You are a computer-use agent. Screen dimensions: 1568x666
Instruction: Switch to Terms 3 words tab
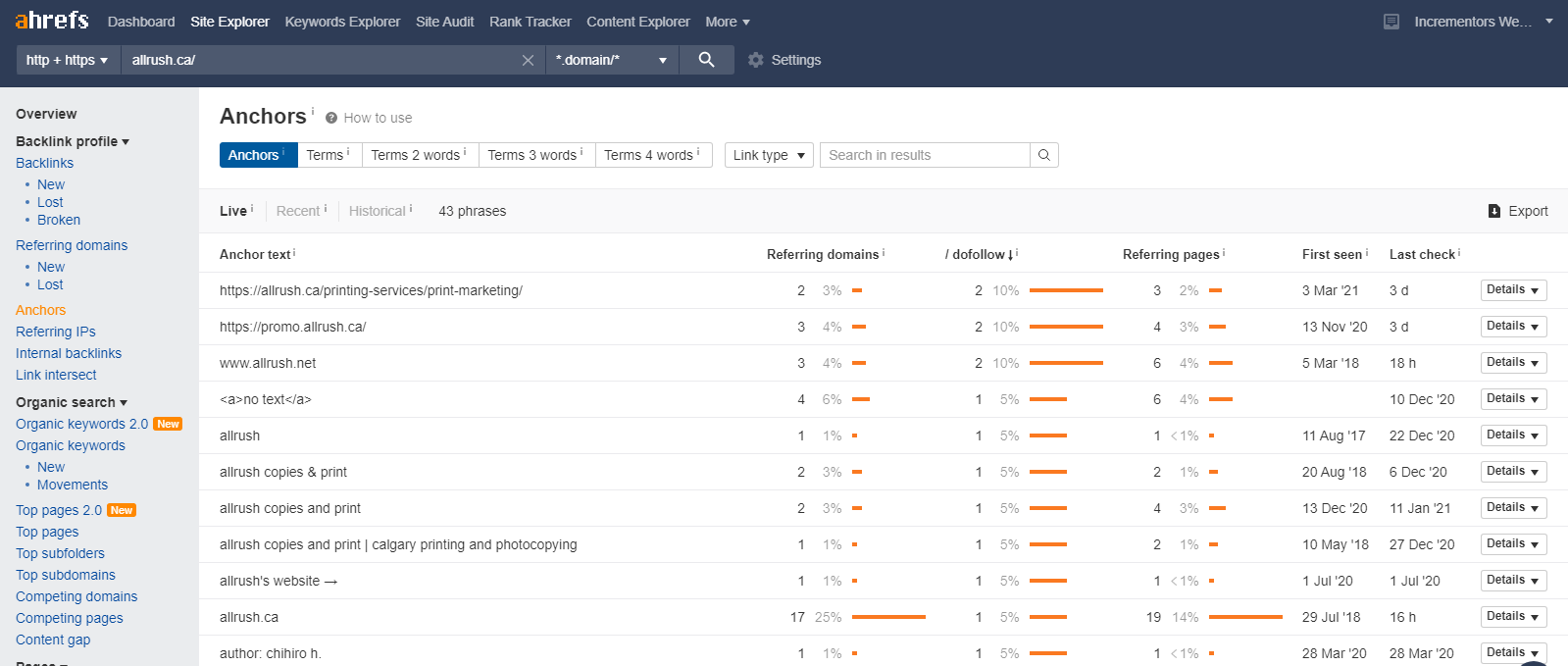(537, 155)
